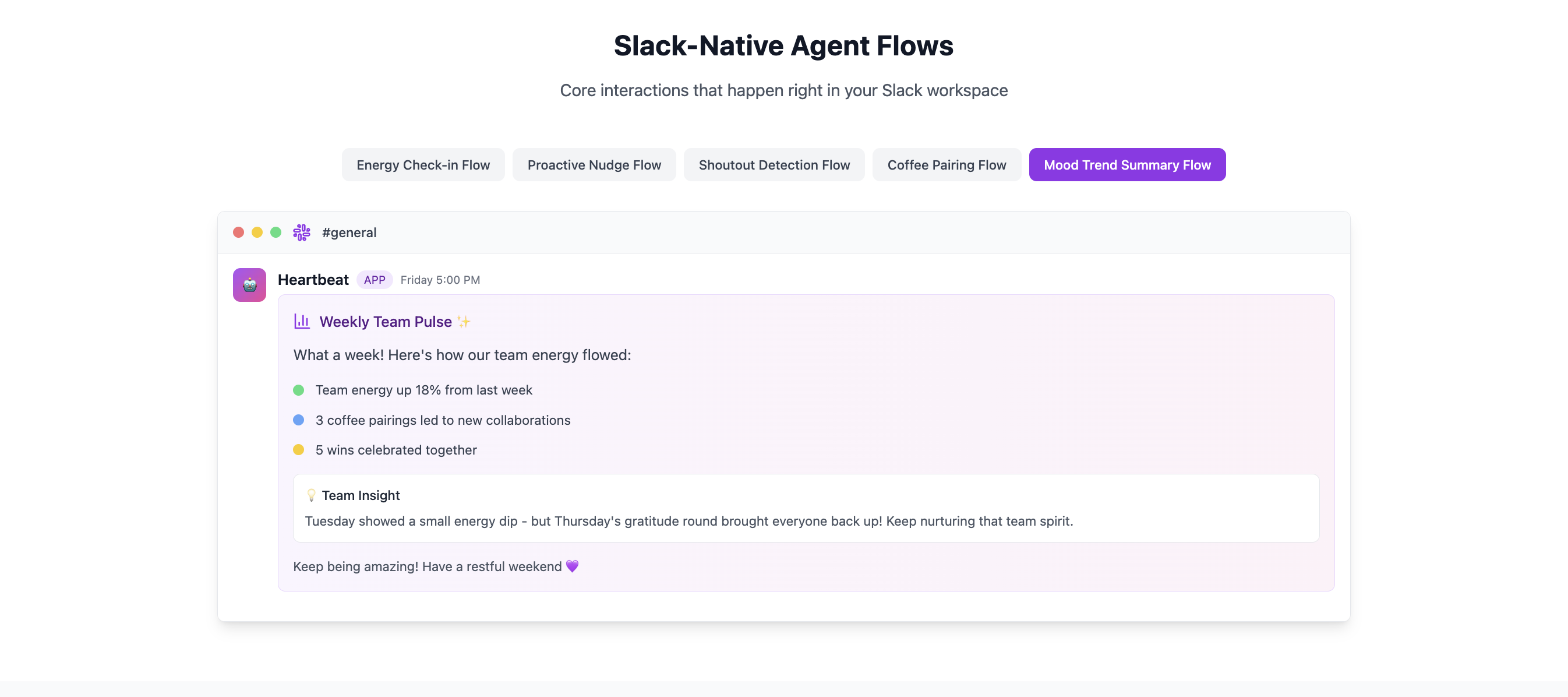
Task: Click the green team energy bullet dot
Action: click(298, 390)
